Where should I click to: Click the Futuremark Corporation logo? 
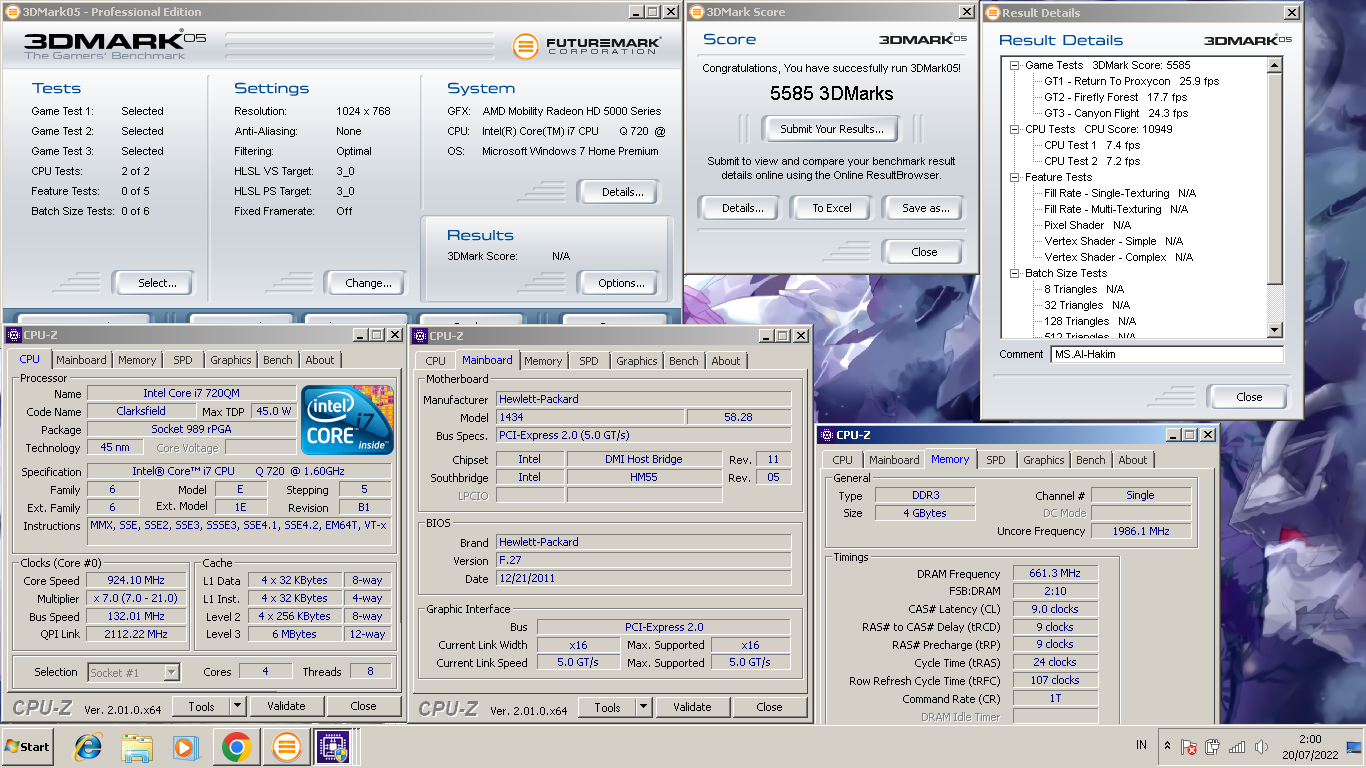pos(587,46)
